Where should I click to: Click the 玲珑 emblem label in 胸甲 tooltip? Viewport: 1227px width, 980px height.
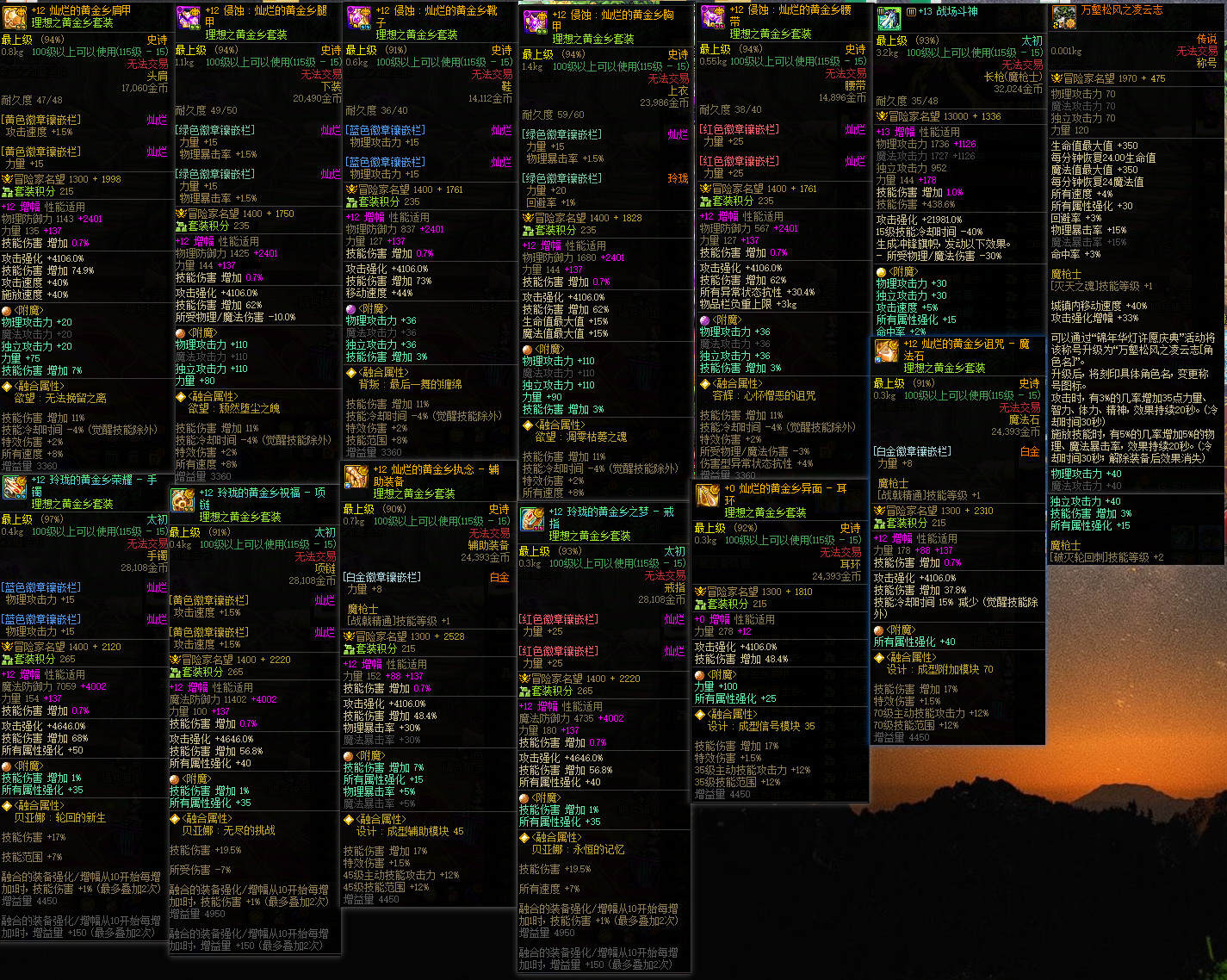[x=679, y=178]
